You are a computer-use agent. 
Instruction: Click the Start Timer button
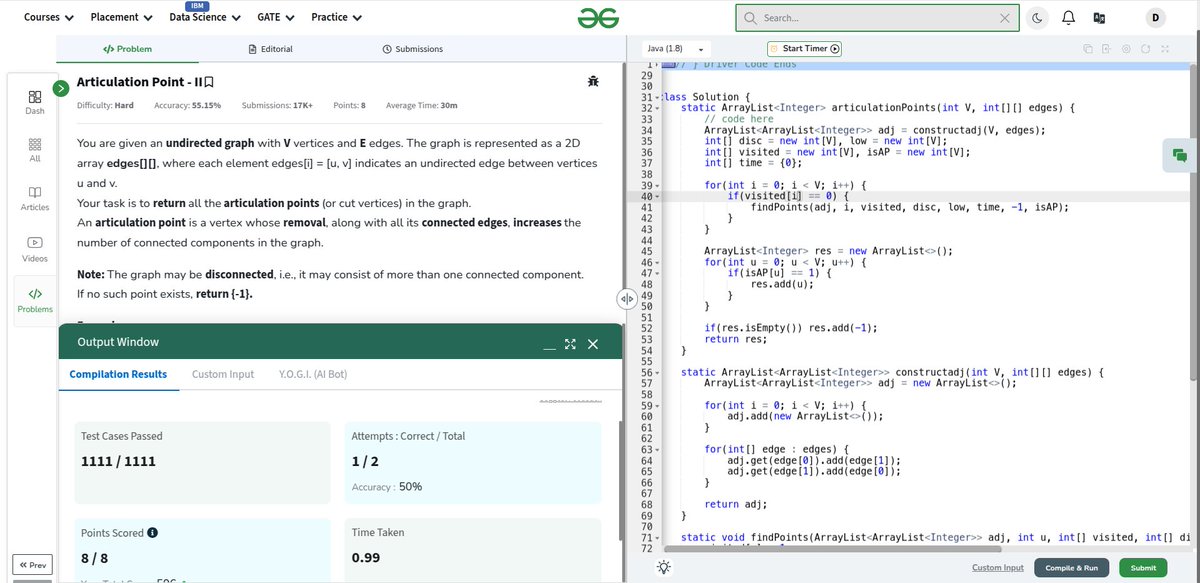coord(804,48)
